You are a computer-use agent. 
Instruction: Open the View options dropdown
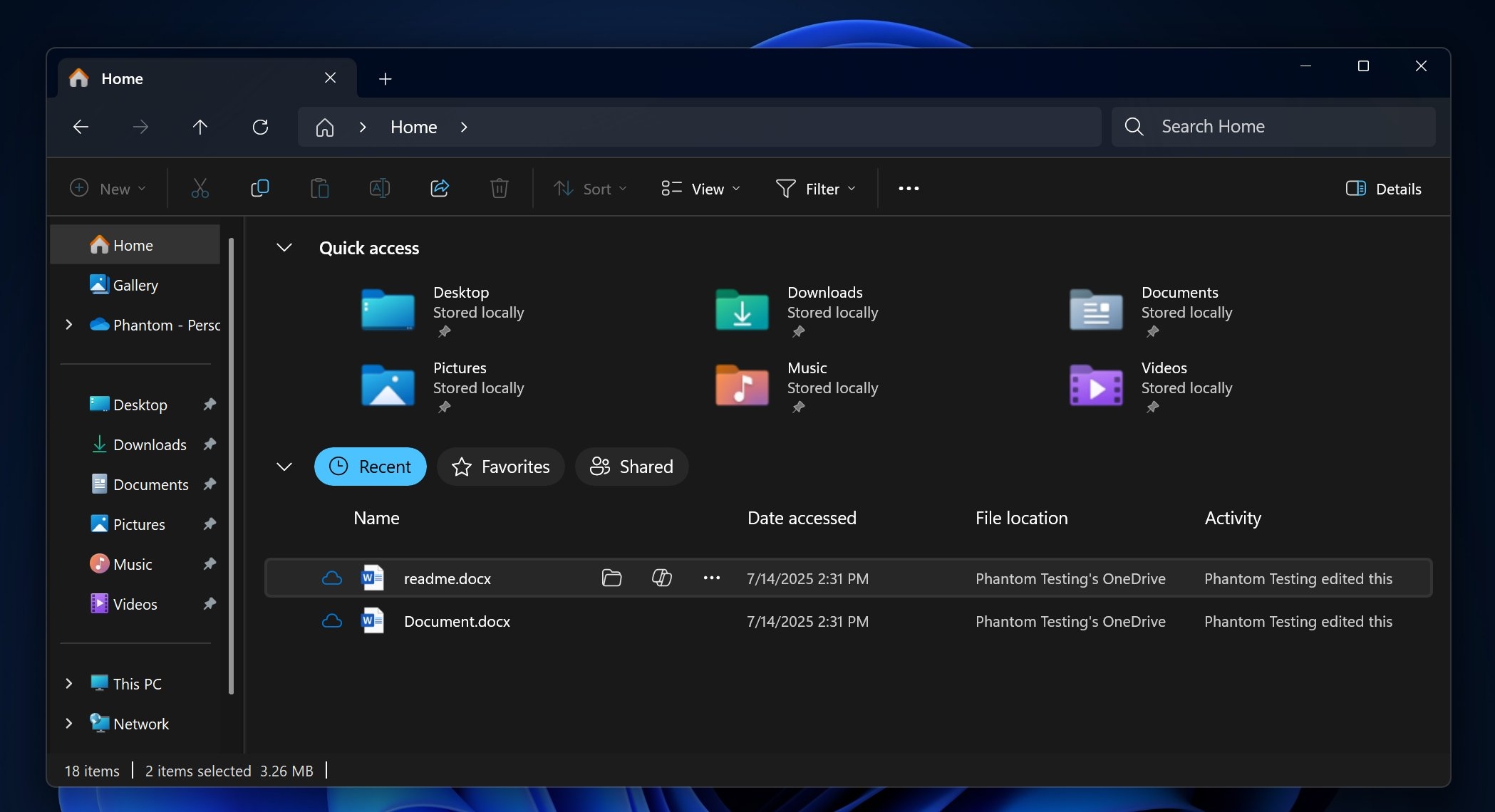coord(699,188)
